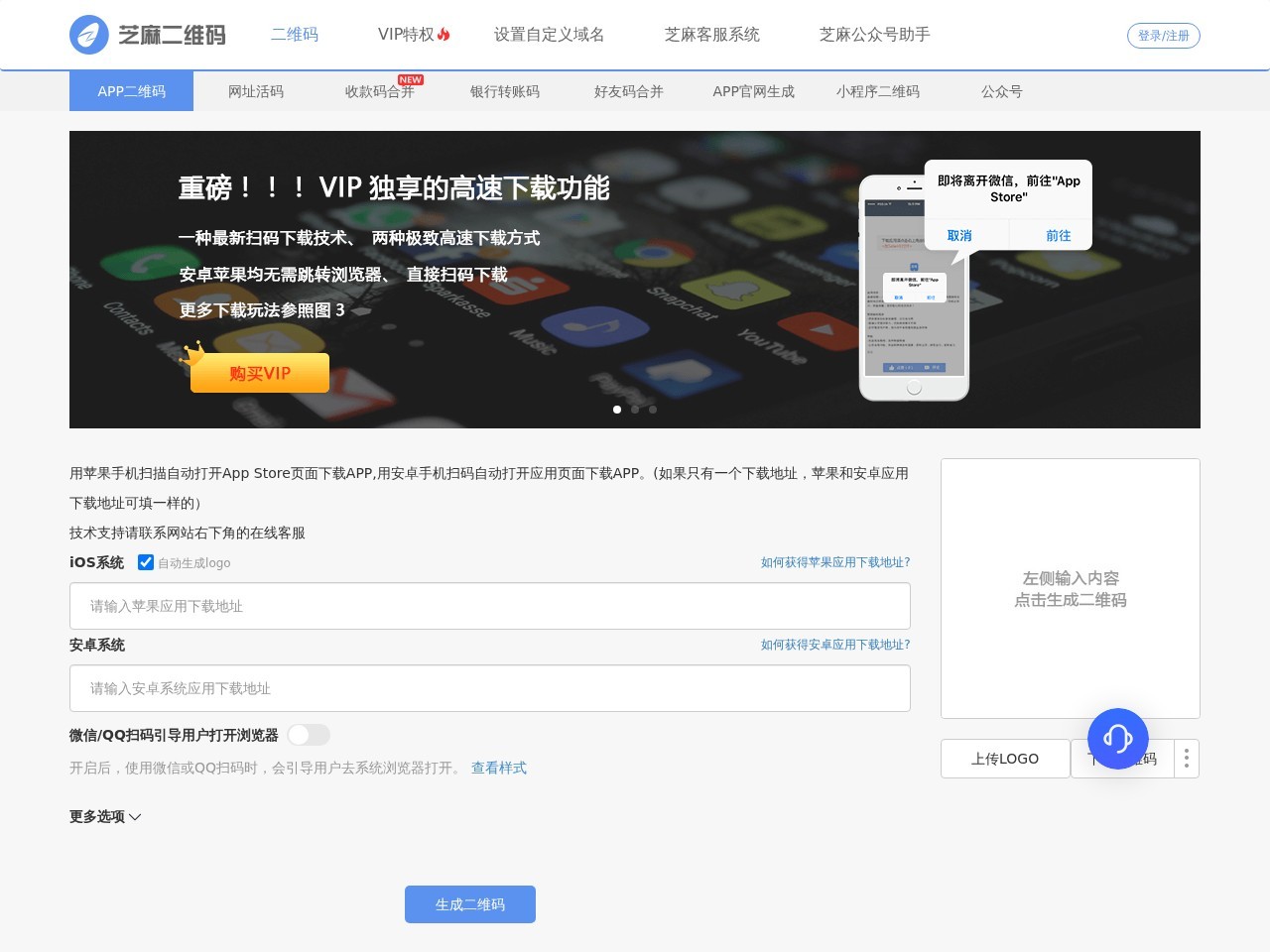The width and height of the screenshot is (1270, 952).
Task: Click the 查看样式 link
Action: (499, 768)
